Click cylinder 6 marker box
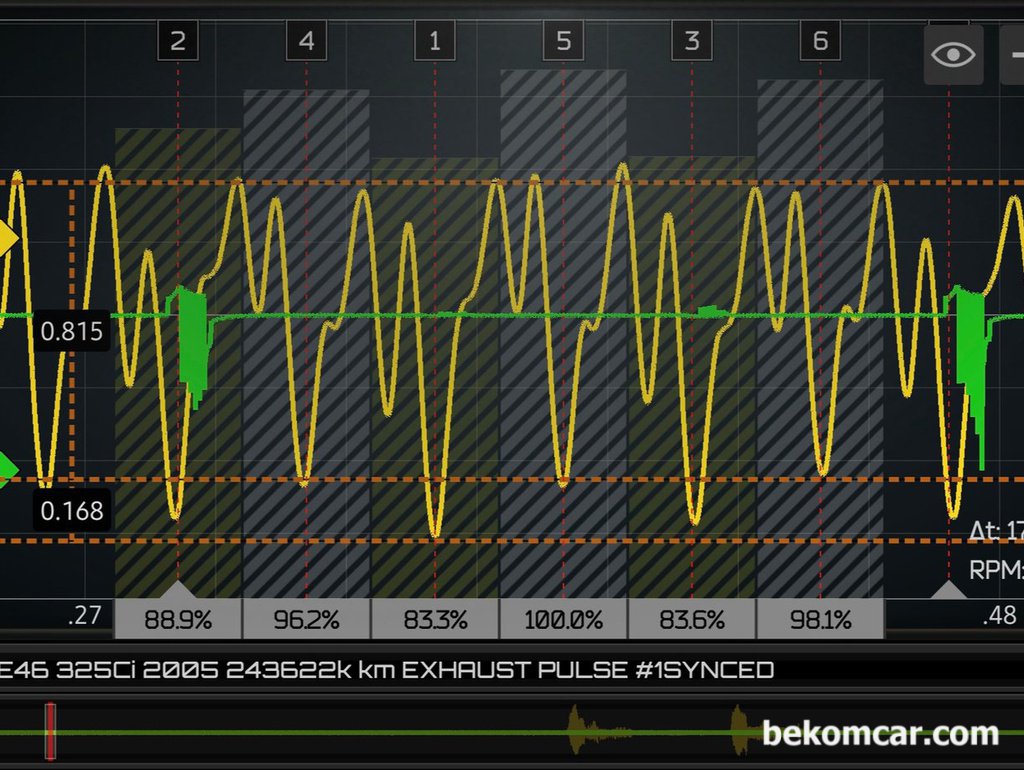The image size is (1024, 770). 820,41
